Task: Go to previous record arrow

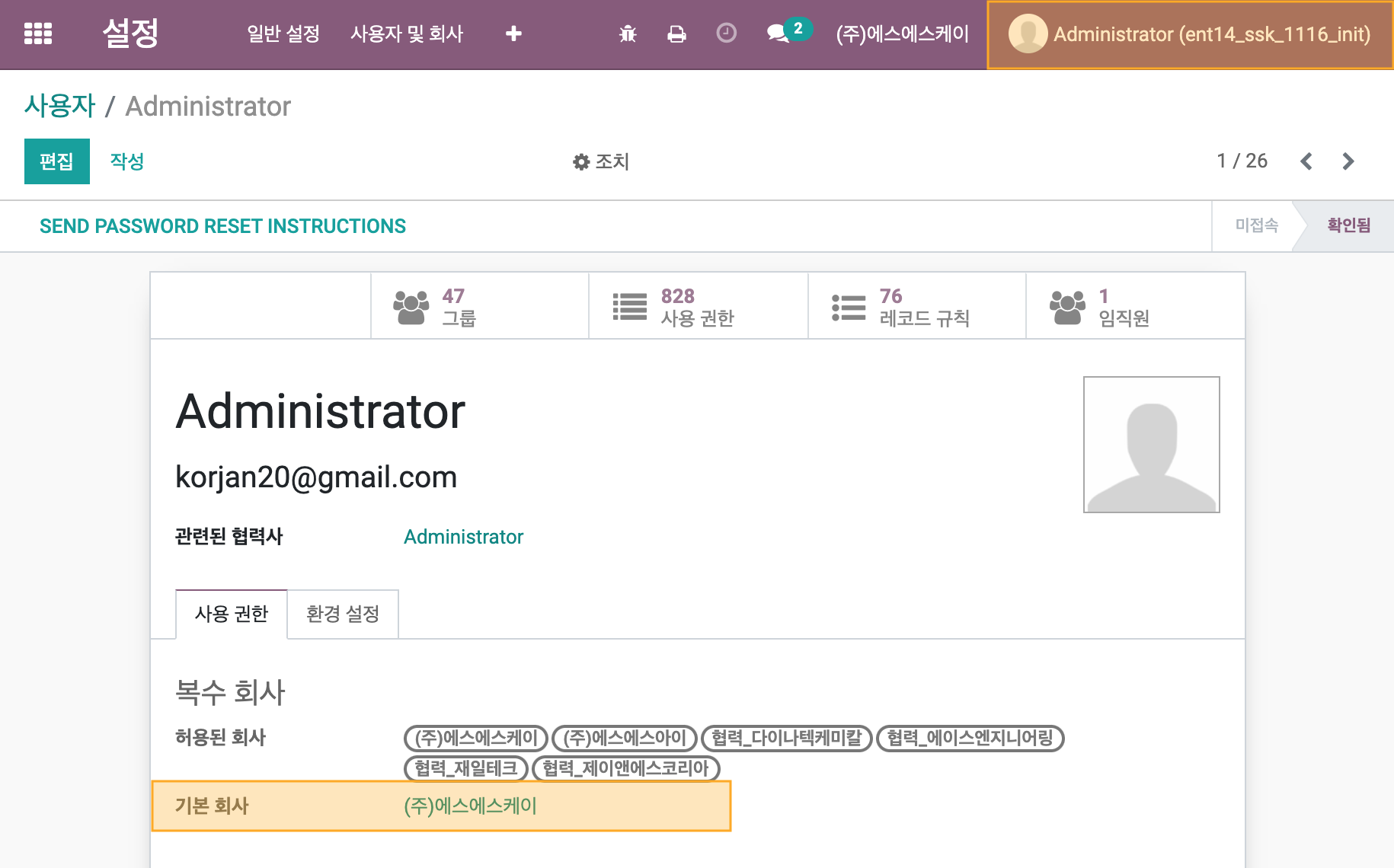Action: pyautogui.click(x=1306, y=161)
